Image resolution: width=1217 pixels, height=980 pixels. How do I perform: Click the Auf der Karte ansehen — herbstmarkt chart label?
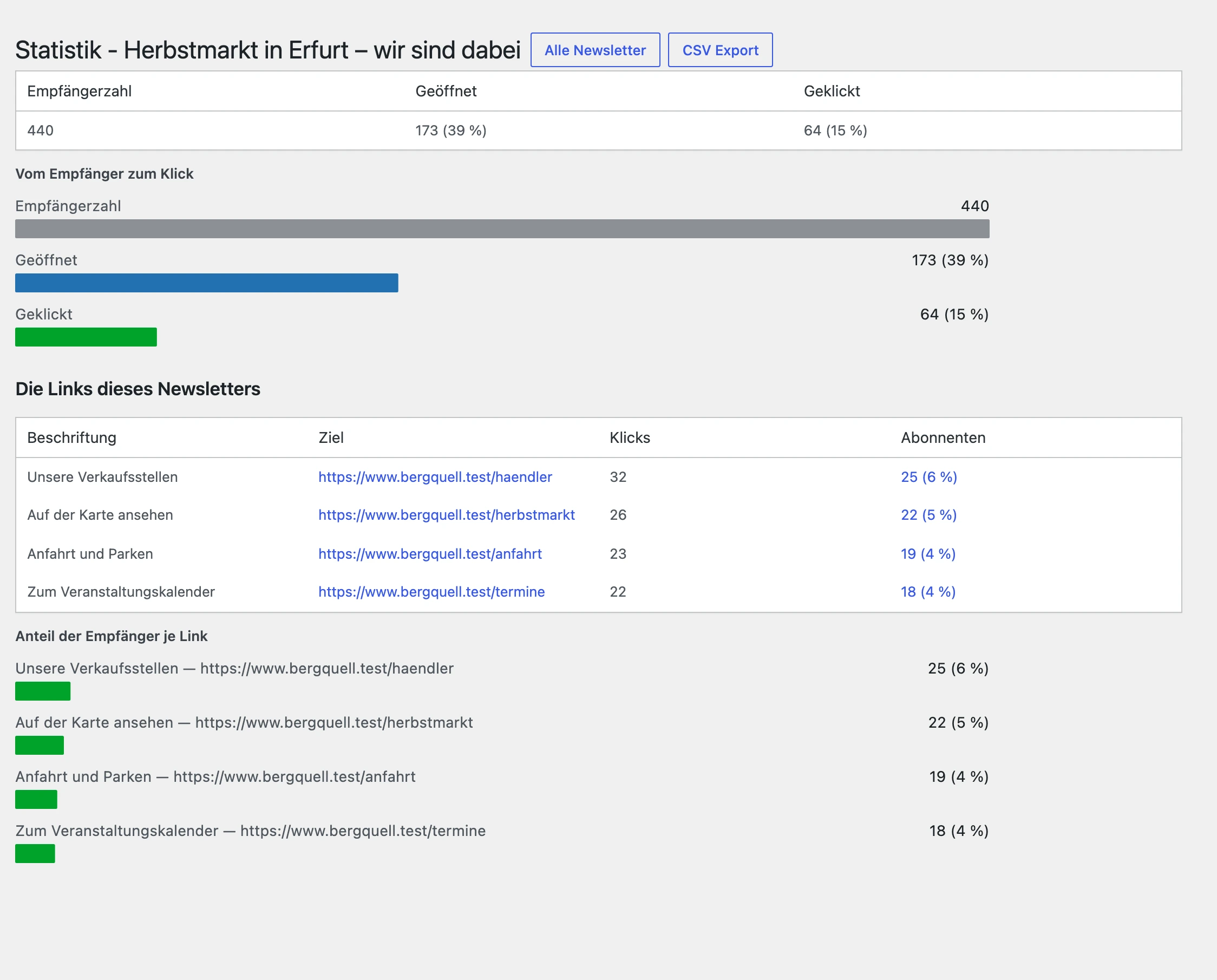pos(244,723)
